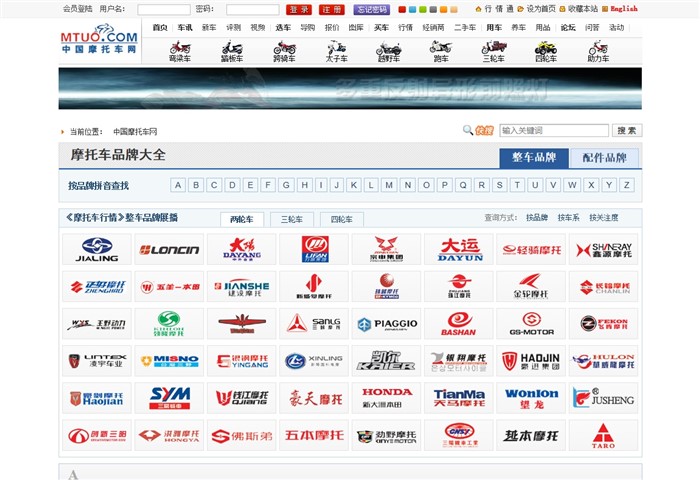Open 论坛 in the navigation menu
Viewport: 700px width, 480px height.
point(568,28)
